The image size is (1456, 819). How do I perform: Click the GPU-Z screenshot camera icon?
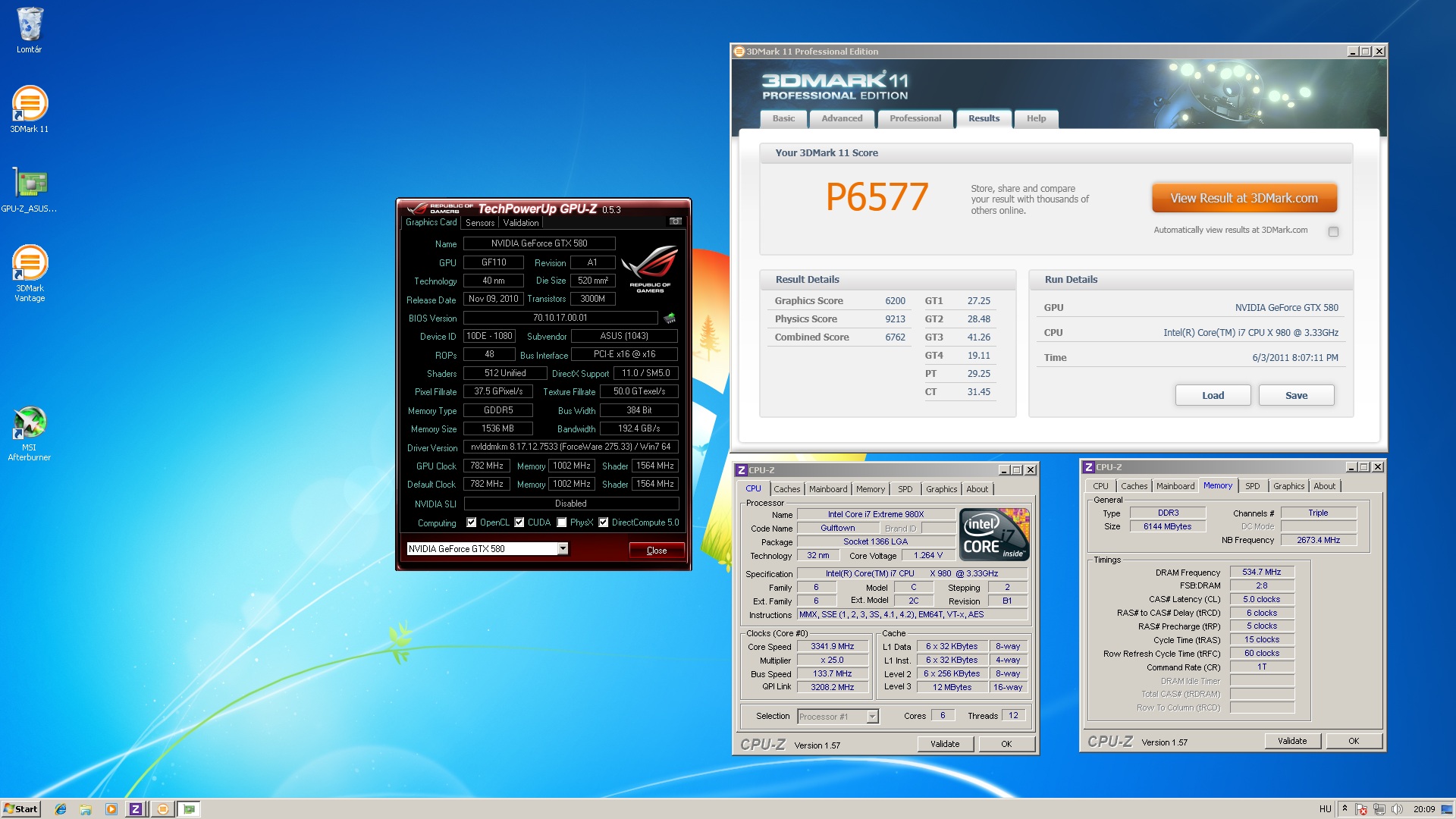[x=675, y=221]
